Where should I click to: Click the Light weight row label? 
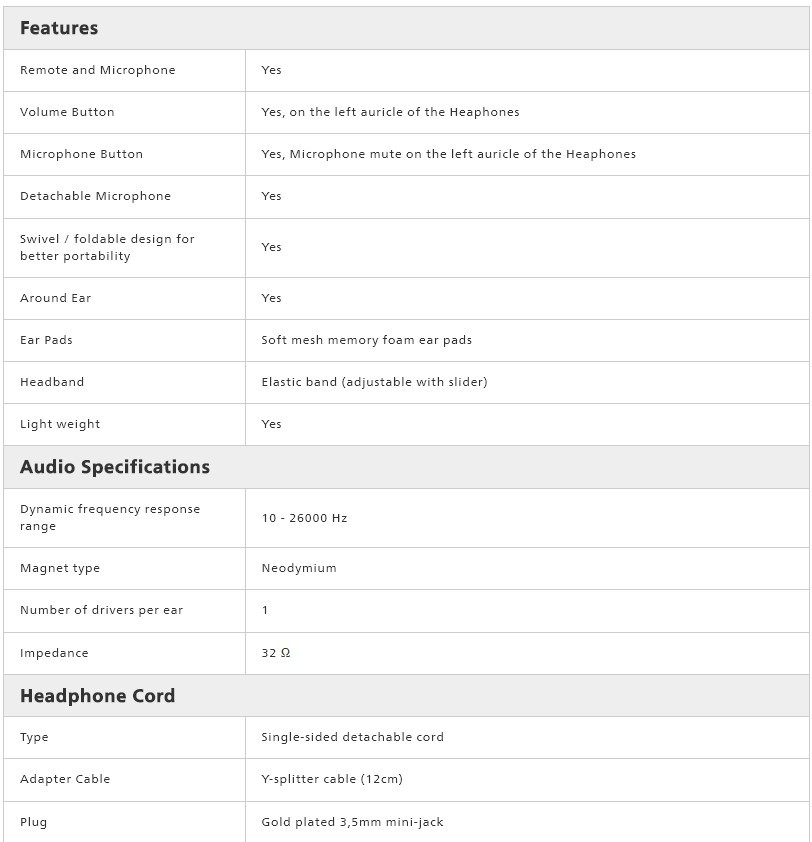click(x=60, y=424)
